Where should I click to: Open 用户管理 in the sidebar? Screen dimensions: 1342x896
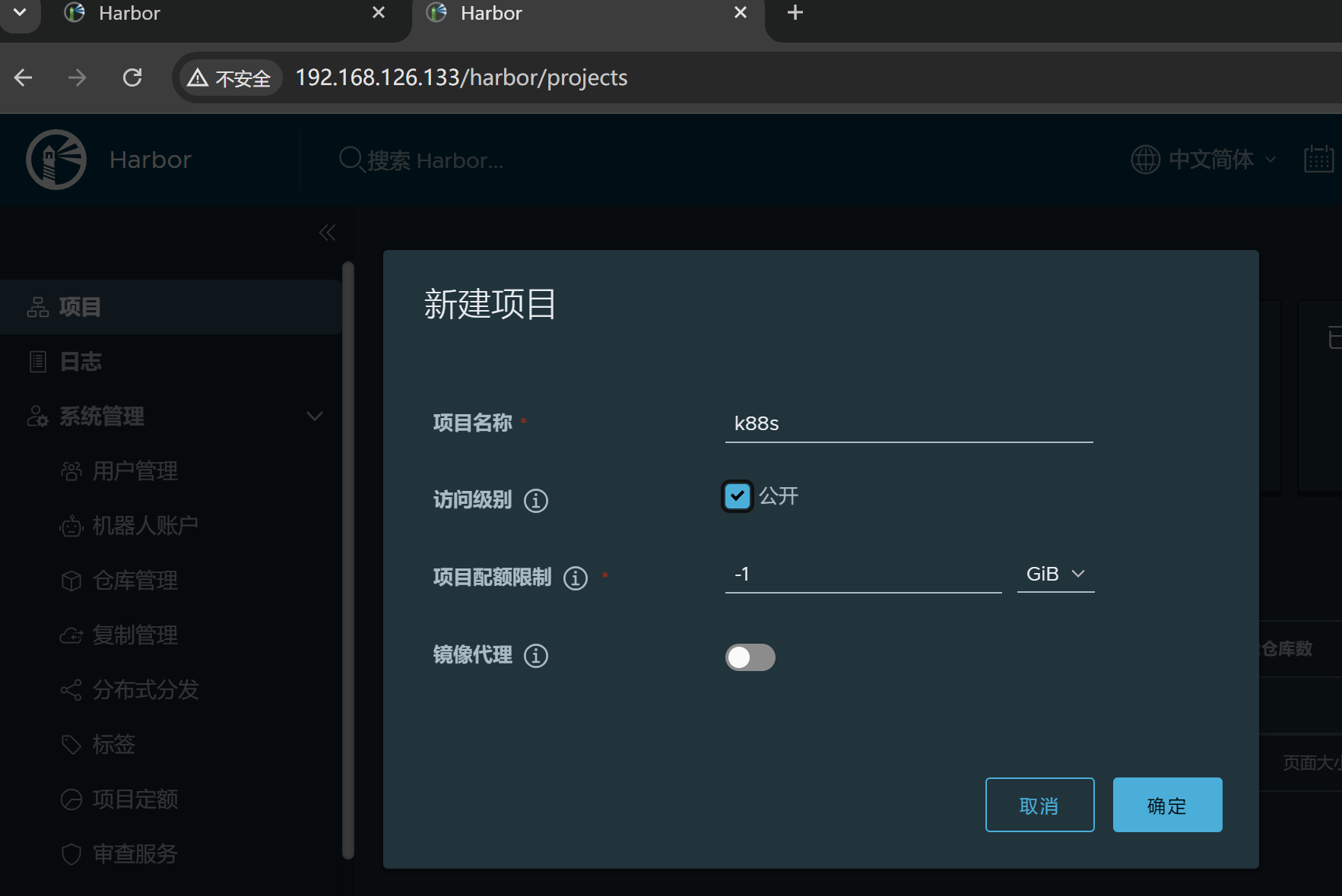(135, 471)
